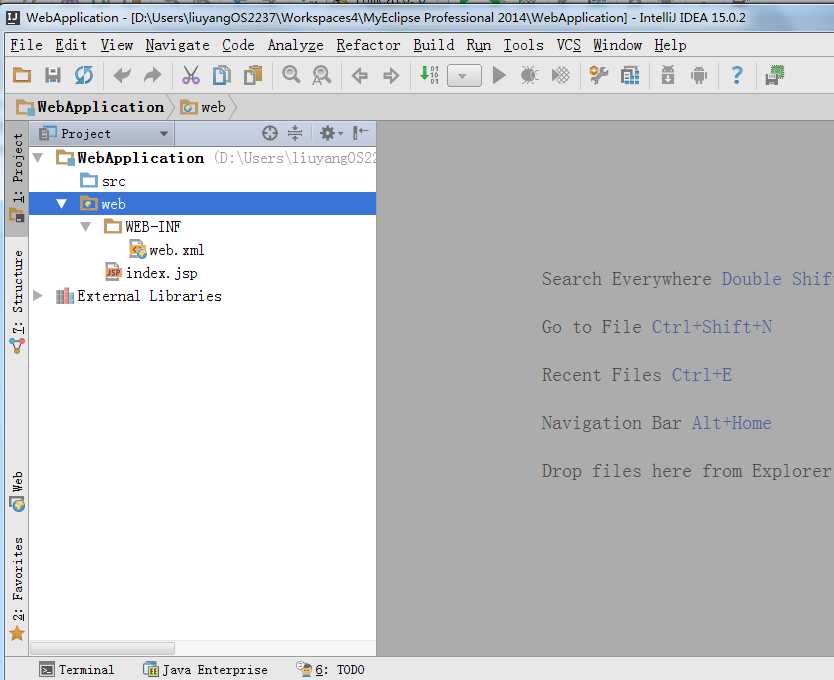Open the Build menu
834x680 pixels.
(434, 45)
